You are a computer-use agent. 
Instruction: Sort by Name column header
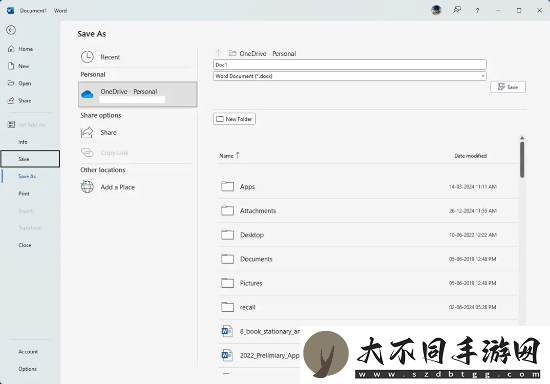pos(229,156)
